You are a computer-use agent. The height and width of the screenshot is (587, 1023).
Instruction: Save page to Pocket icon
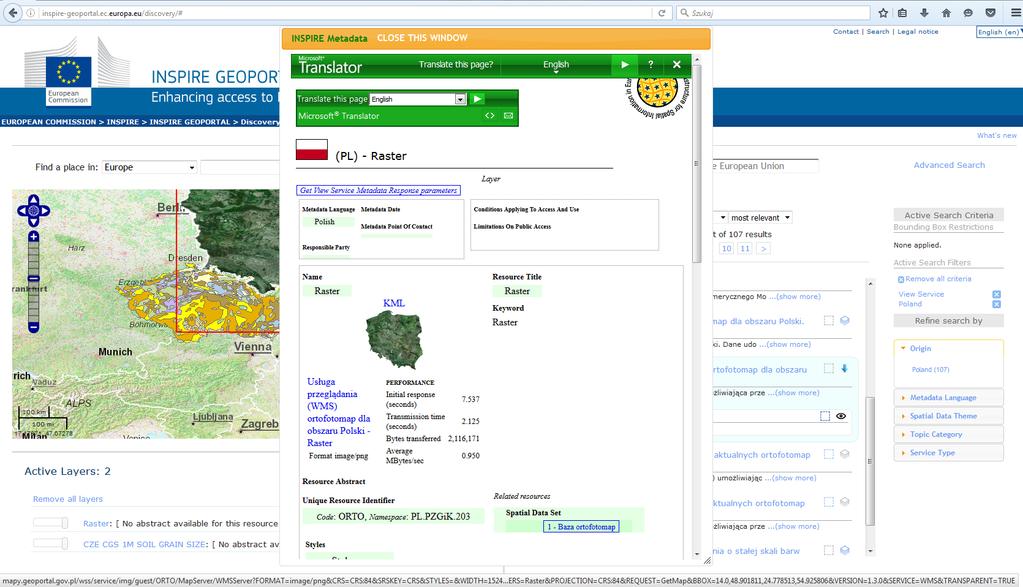[990, 12]
